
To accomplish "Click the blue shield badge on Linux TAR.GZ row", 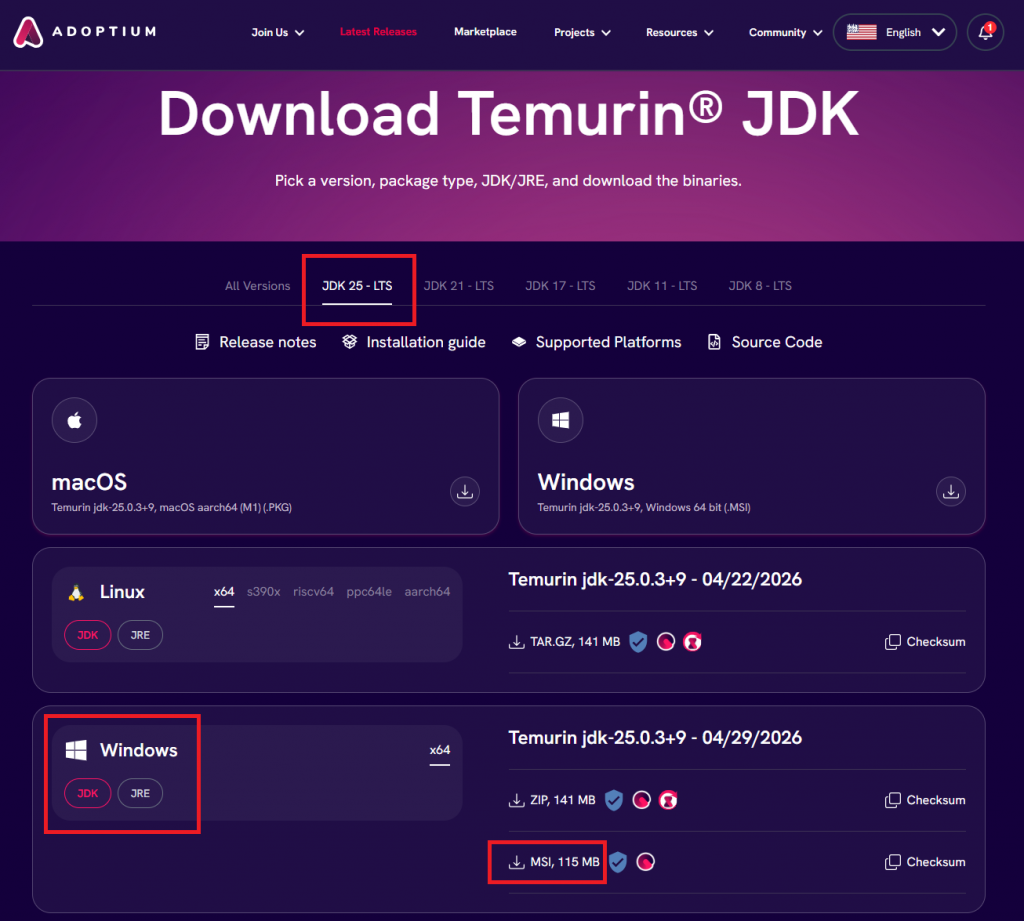I will tap(638, 642).
